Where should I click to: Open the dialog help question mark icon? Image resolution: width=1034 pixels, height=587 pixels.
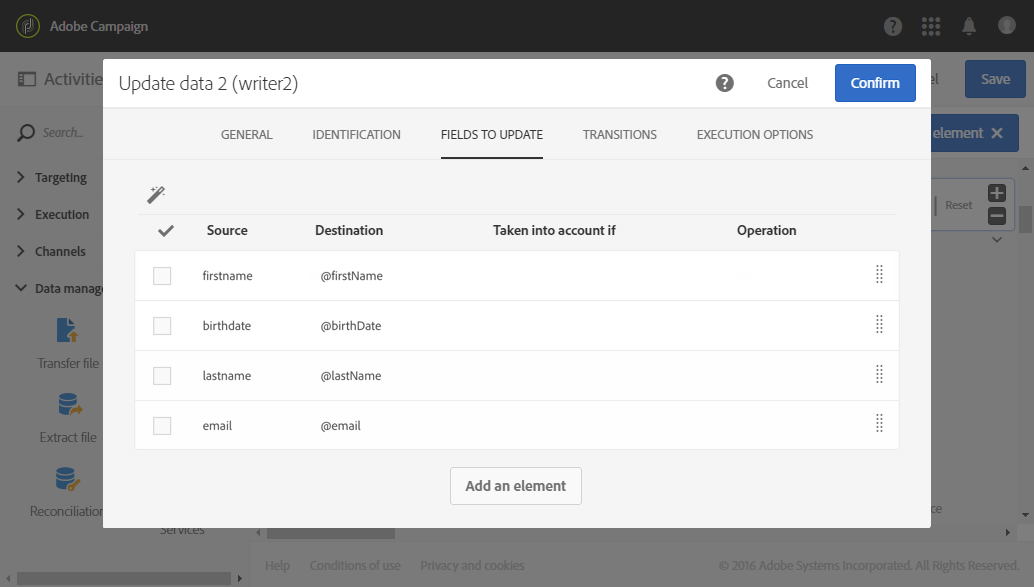point(725,83)
